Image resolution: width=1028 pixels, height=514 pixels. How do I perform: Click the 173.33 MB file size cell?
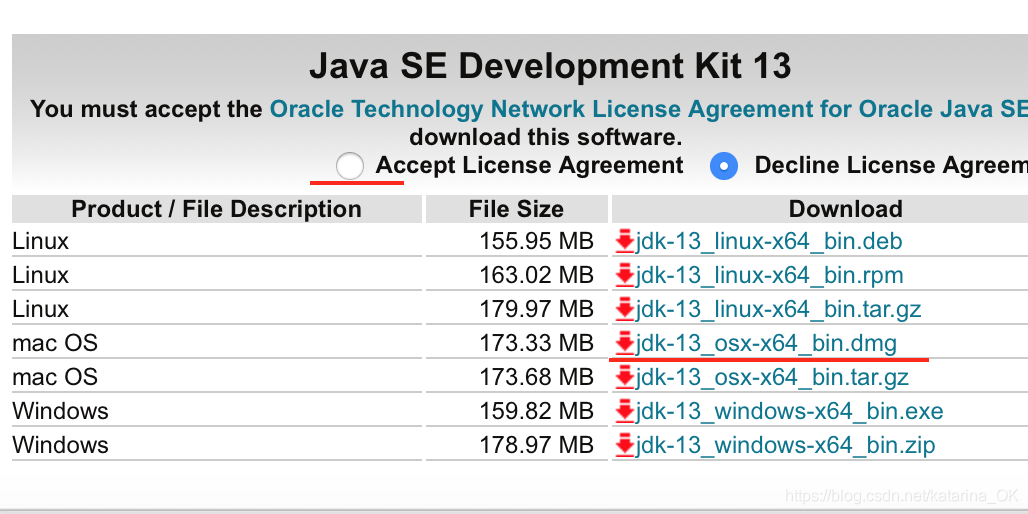coord(517,344)
